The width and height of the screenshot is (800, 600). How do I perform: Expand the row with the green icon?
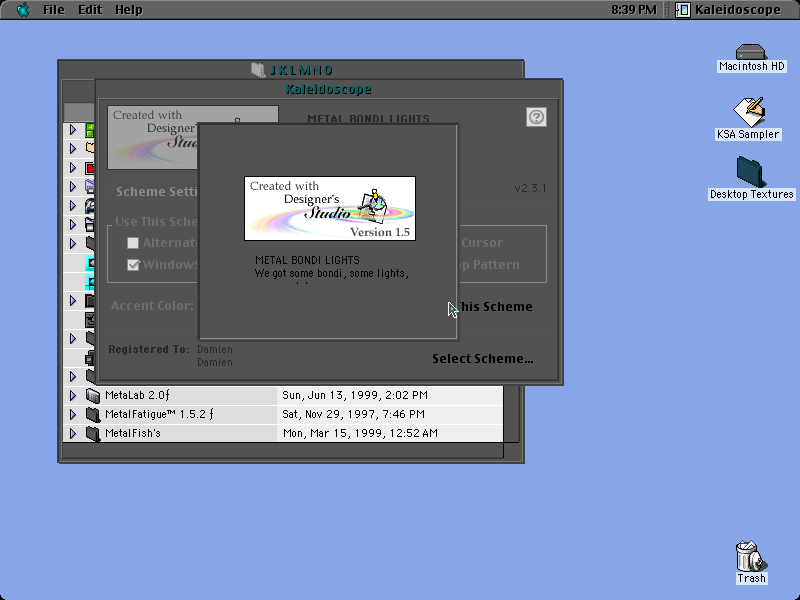(73, 130)
